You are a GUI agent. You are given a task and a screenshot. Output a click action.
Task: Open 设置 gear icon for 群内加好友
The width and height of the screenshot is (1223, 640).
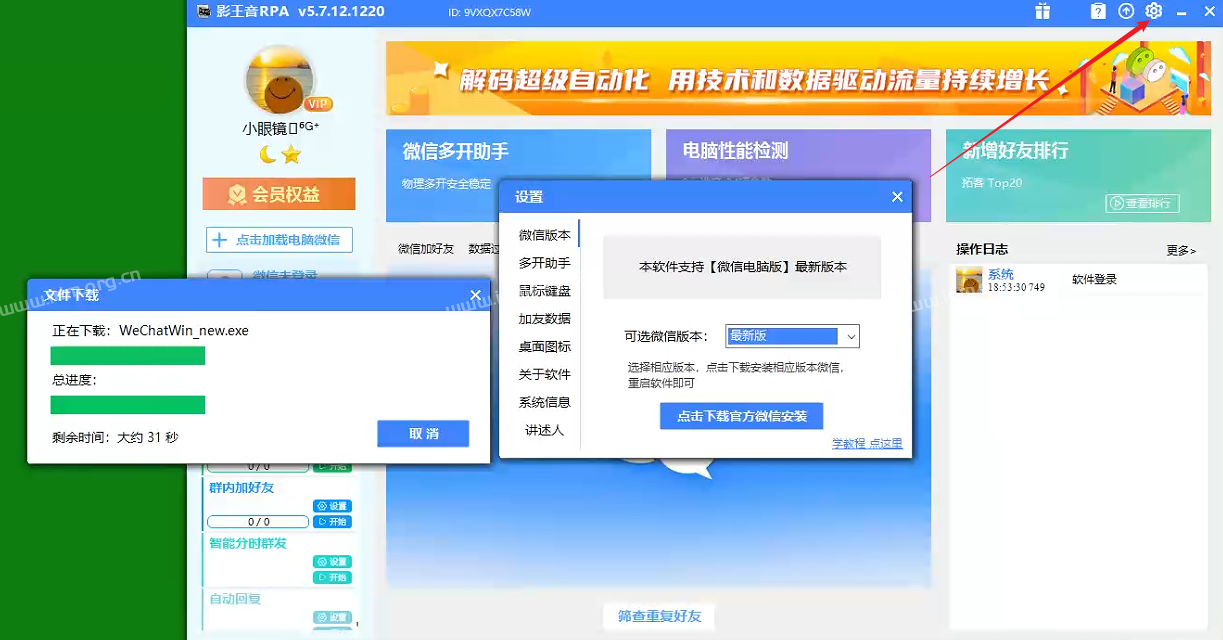pyautogui.click(x=331, y=505)
